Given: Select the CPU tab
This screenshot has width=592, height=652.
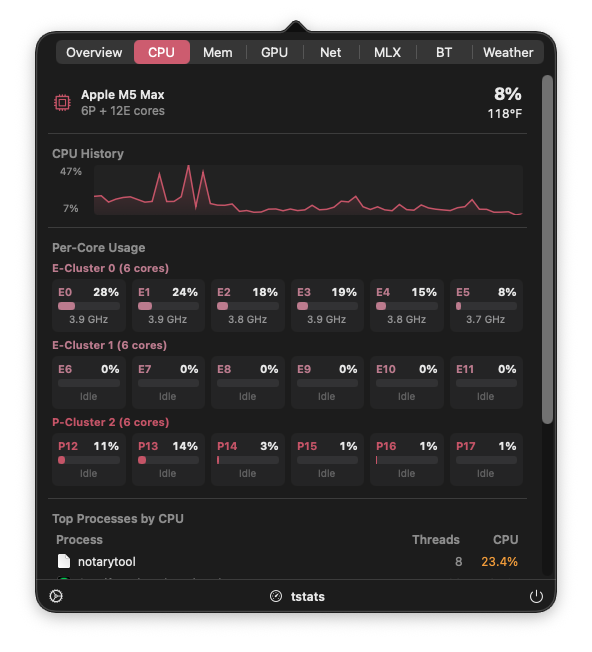Looking at the screenshot, I should [x=162, y=52].
